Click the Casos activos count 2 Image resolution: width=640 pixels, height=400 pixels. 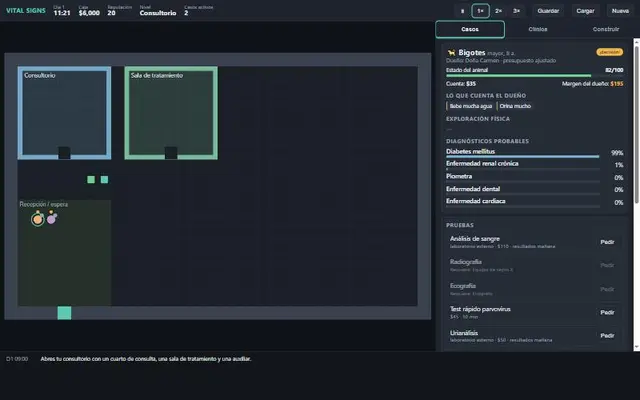click(x=198, y=11)
